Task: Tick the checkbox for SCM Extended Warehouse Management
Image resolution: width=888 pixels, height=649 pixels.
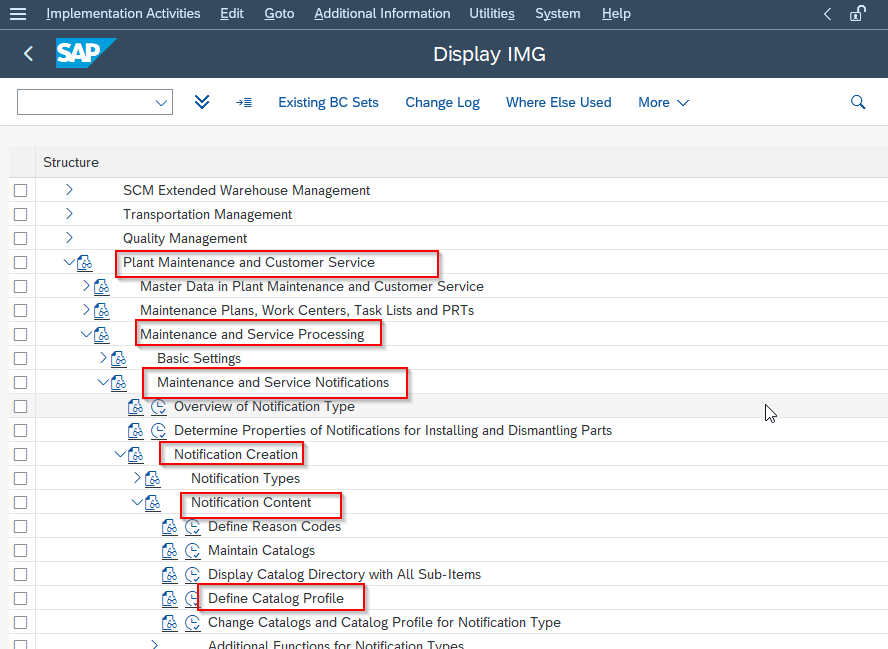Action: click(20, 190)
